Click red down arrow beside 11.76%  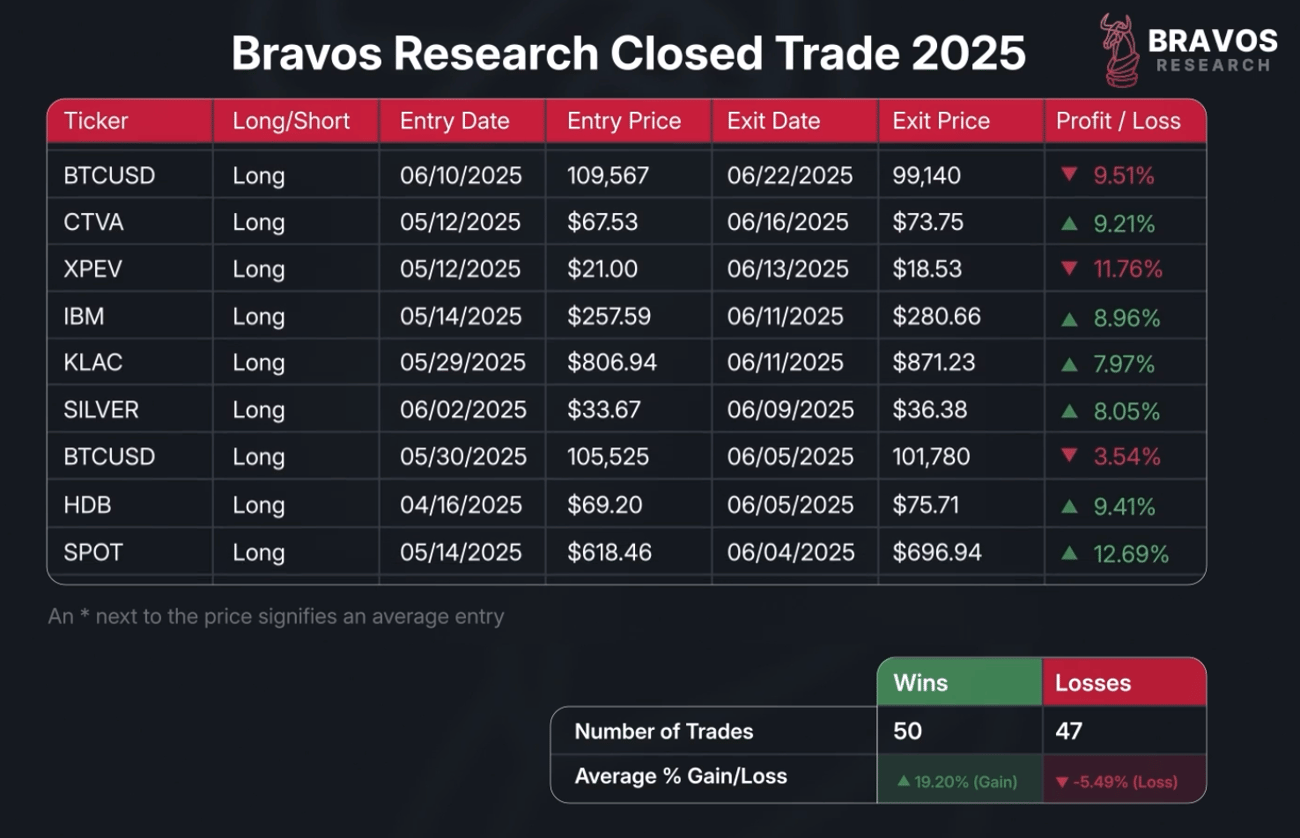(1069, 269)
